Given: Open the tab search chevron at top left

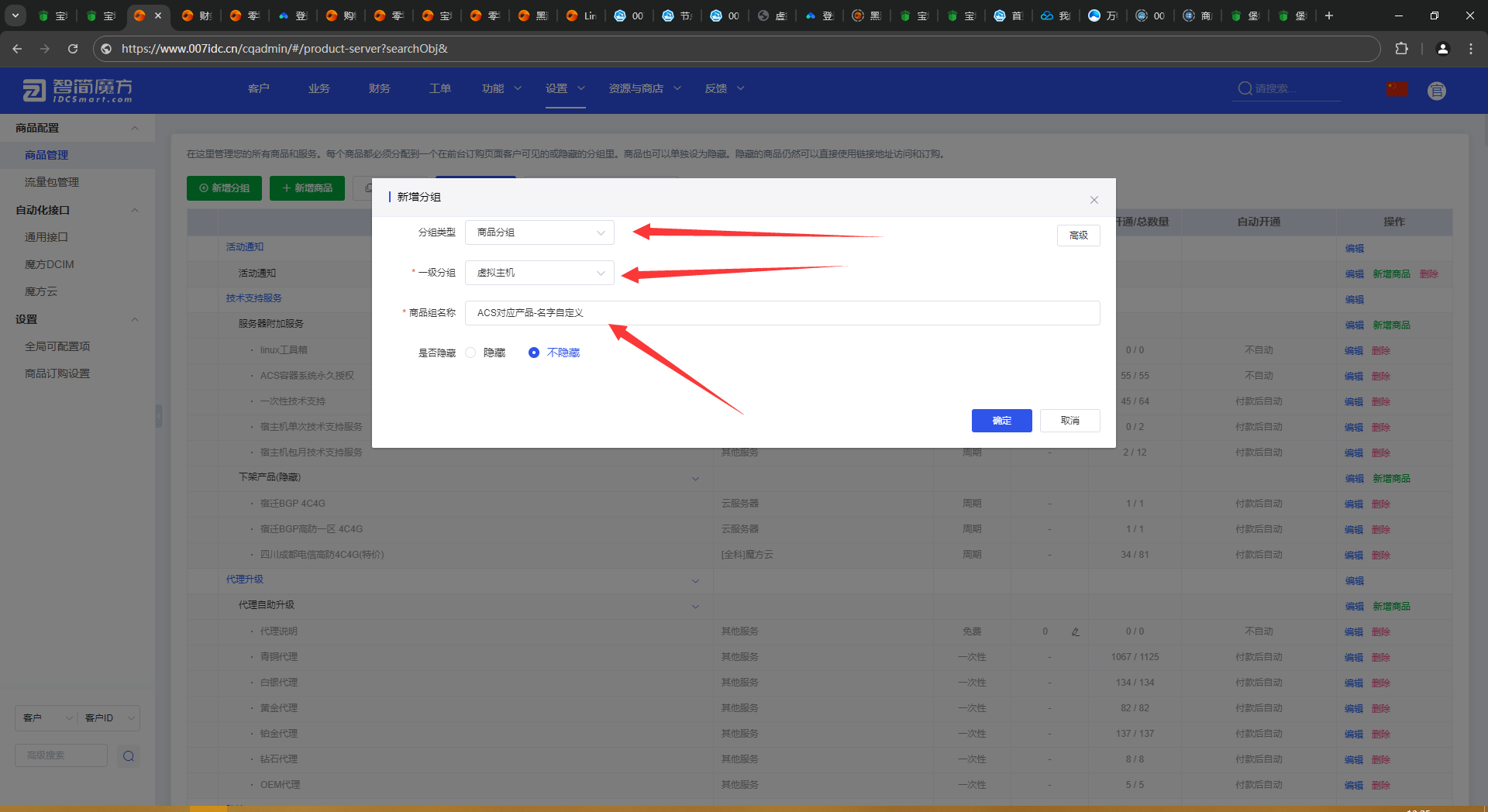Looking at the screenshot, I should 15,15.
